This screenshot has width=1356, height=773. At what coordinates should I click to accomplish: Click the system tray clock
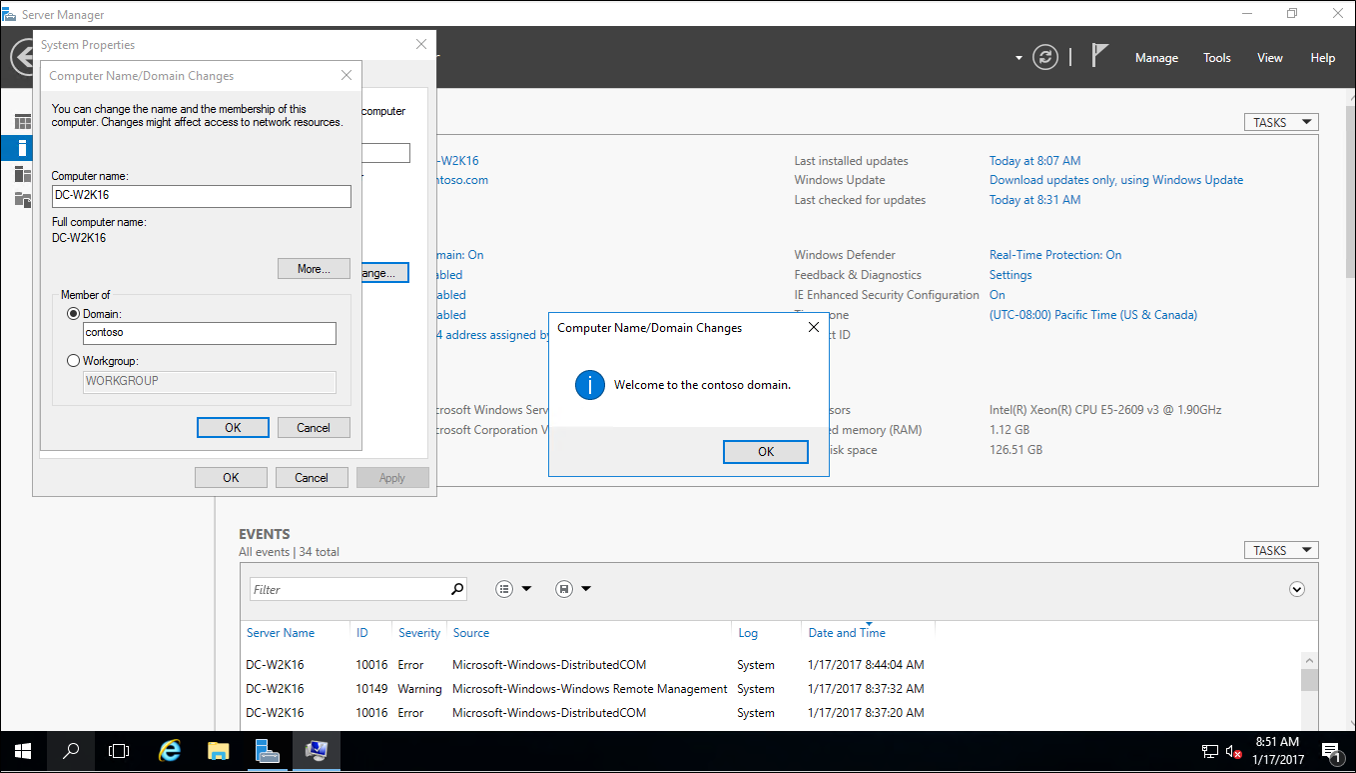coord(1280,751)
